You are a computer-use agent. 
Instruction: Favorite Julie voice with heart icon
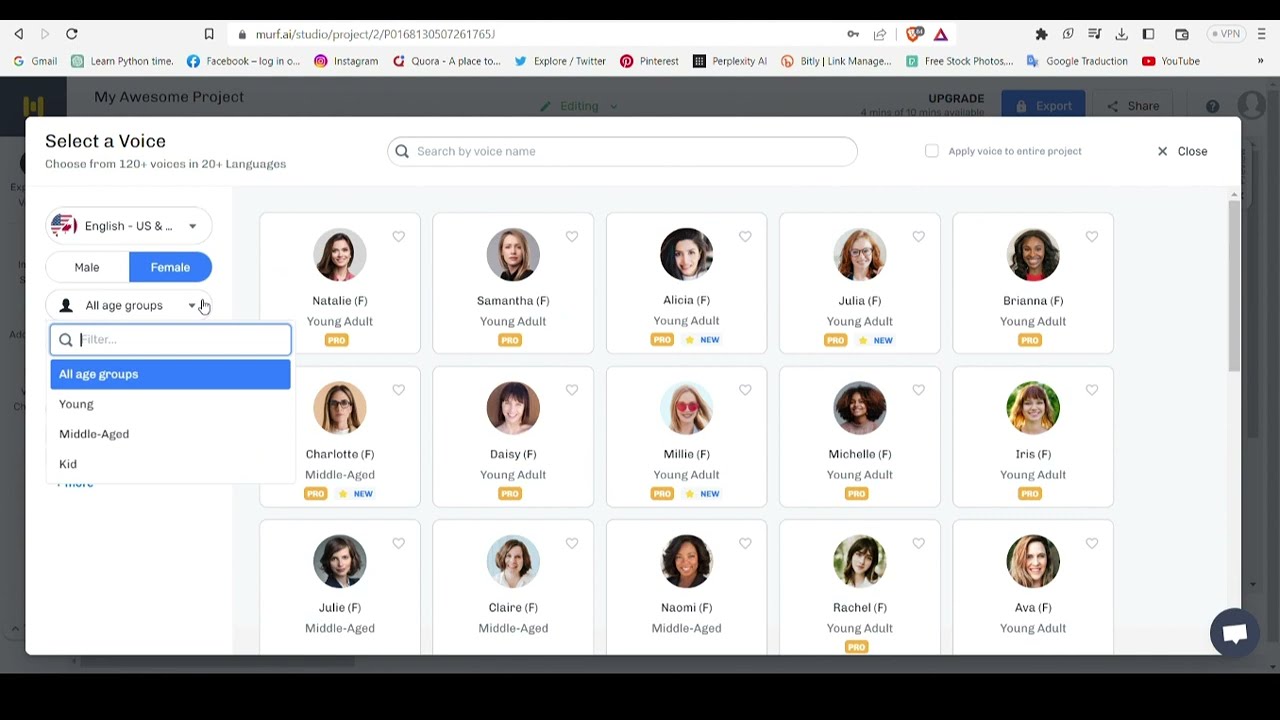[x=399, y=544]
